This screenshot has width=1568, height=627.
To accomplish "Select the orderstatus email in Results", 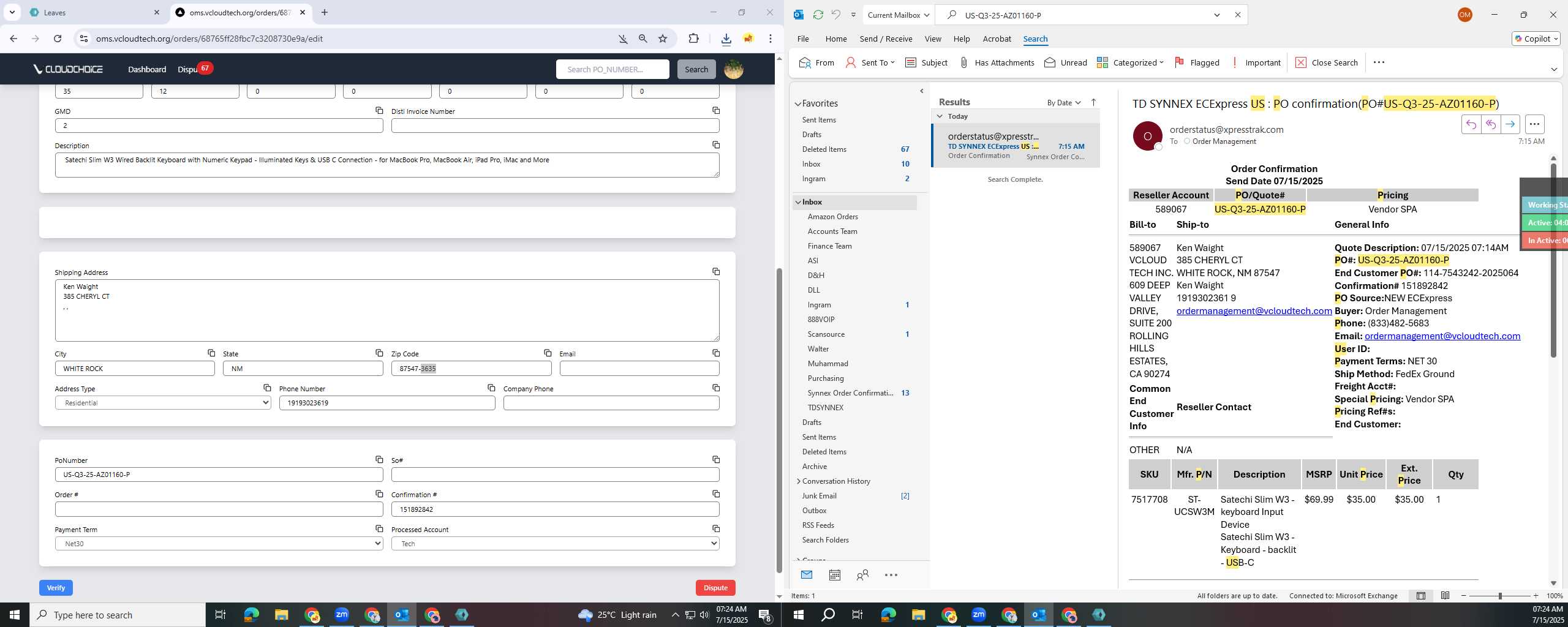I will coord(1016,146).
